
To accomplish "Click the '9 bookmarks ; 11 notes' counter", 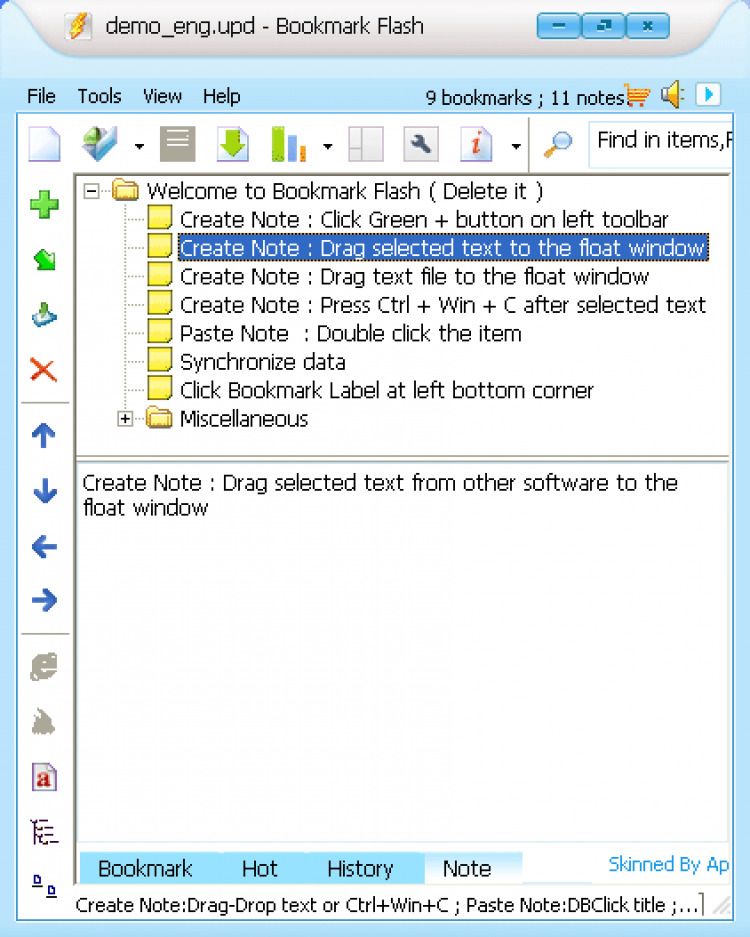I will (x=525, y=97).
